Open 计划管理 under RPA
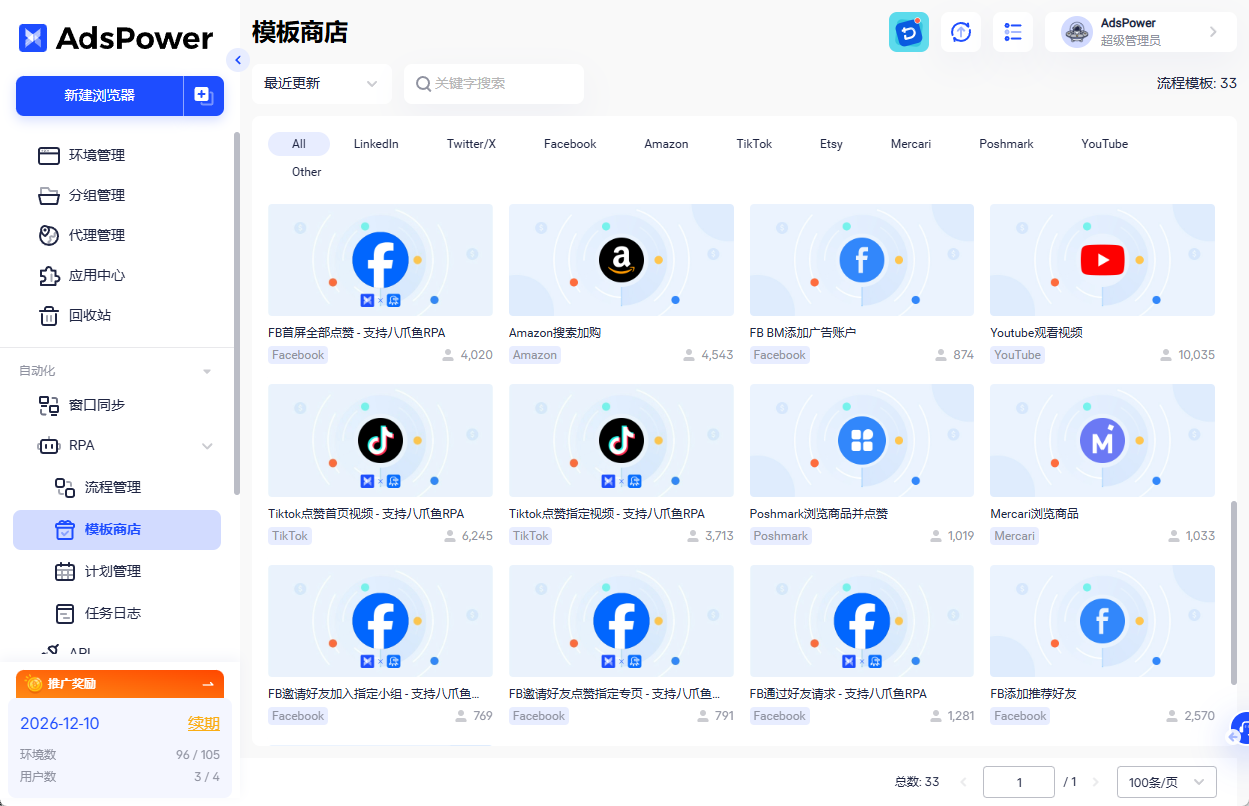The height and width of the screenshot is (806, 1249). 112,571
